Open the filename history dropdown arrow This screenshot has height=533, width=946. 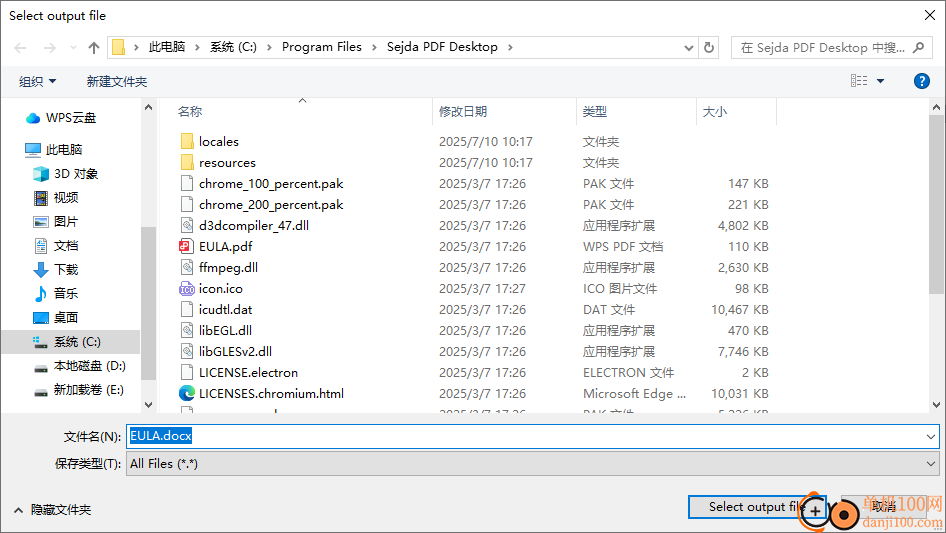click(930, 436)
